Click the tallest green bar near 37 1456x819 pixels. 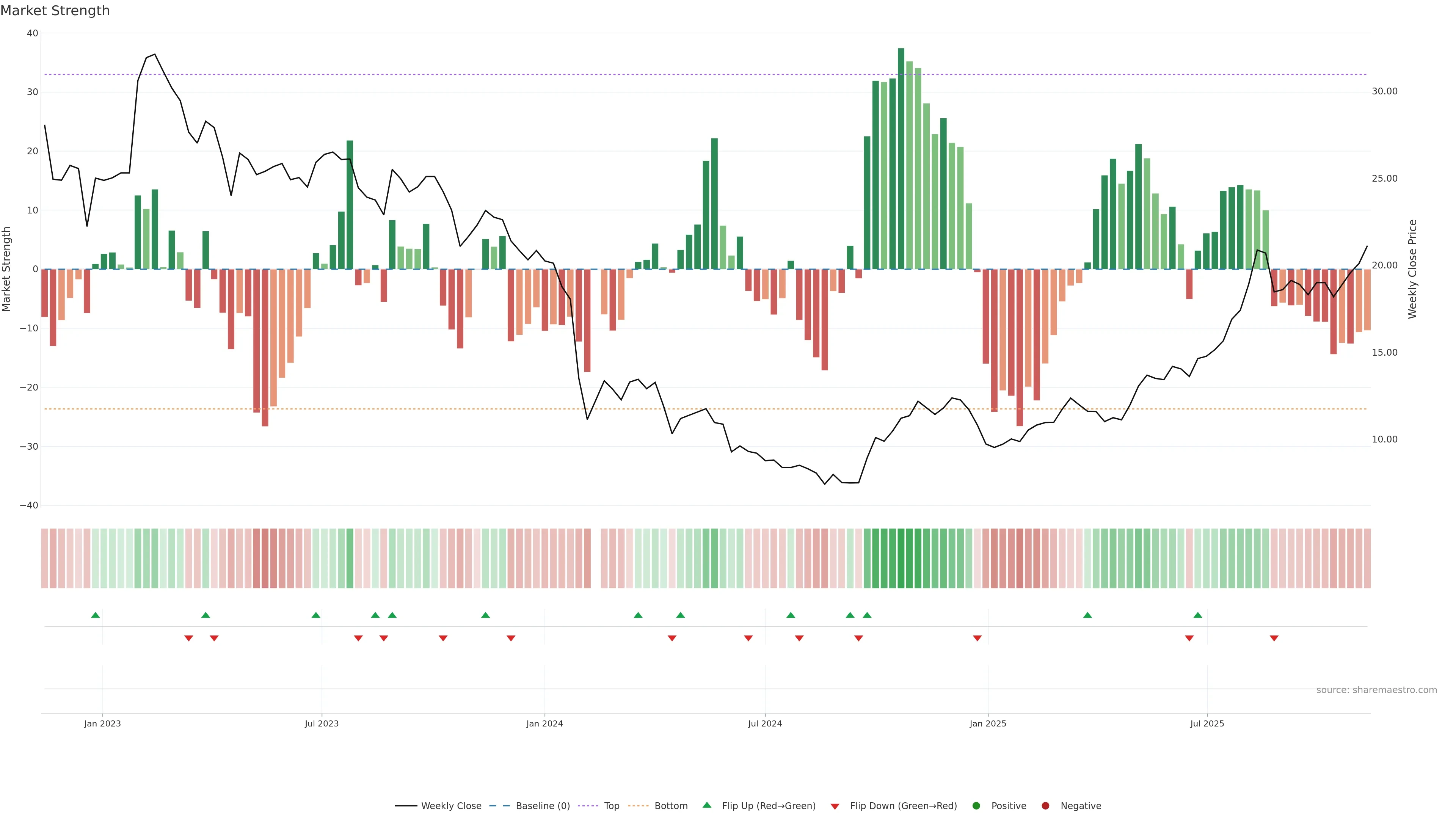(901, 158)
